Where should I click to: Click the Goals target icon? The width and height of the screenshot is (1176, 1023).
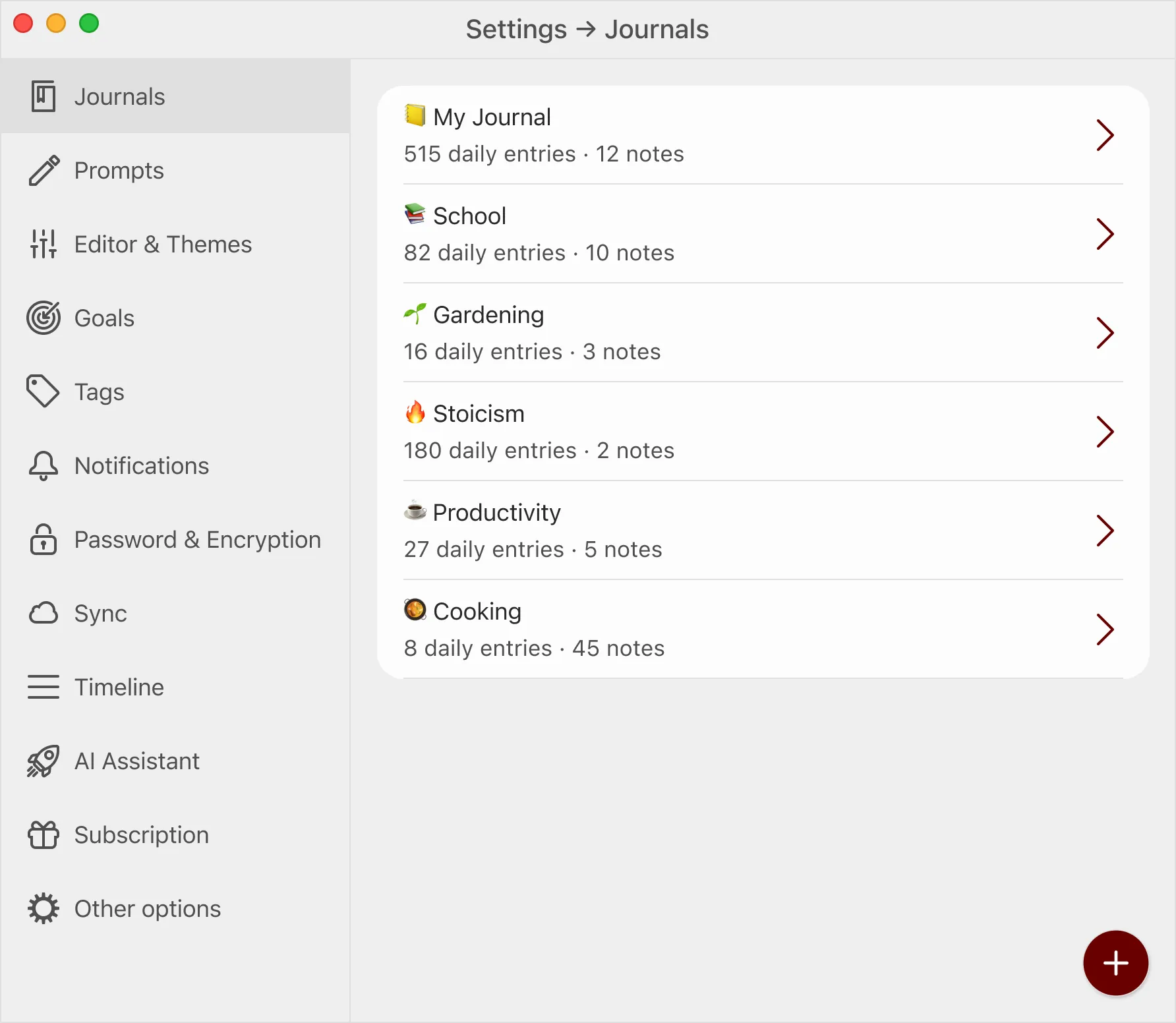click(44, 318)
